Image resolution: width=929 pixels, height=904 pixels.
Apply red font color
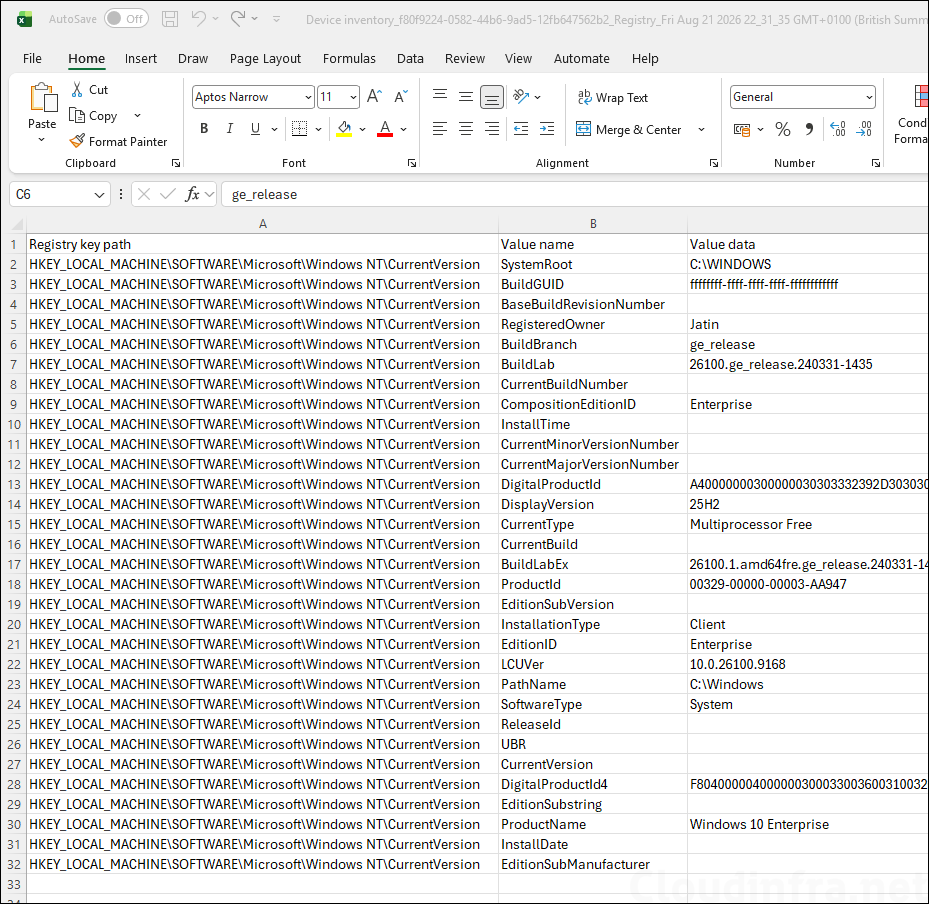pos(385,129)
